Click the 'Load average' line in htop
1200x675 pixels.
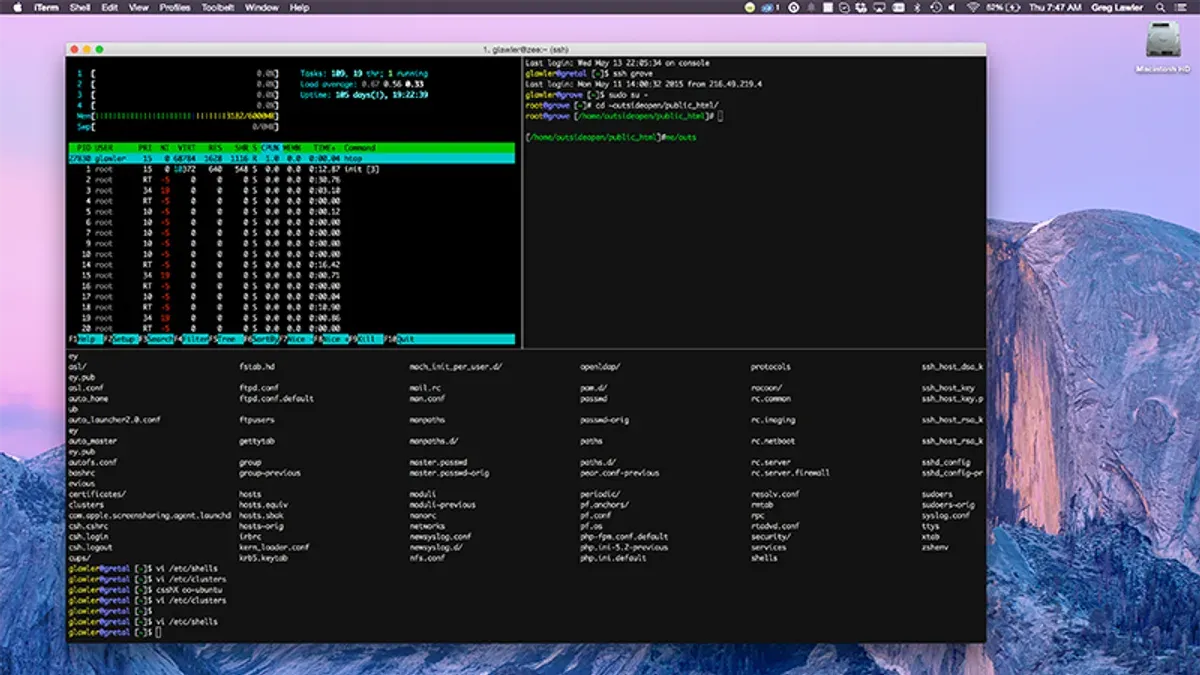[362, 85]
